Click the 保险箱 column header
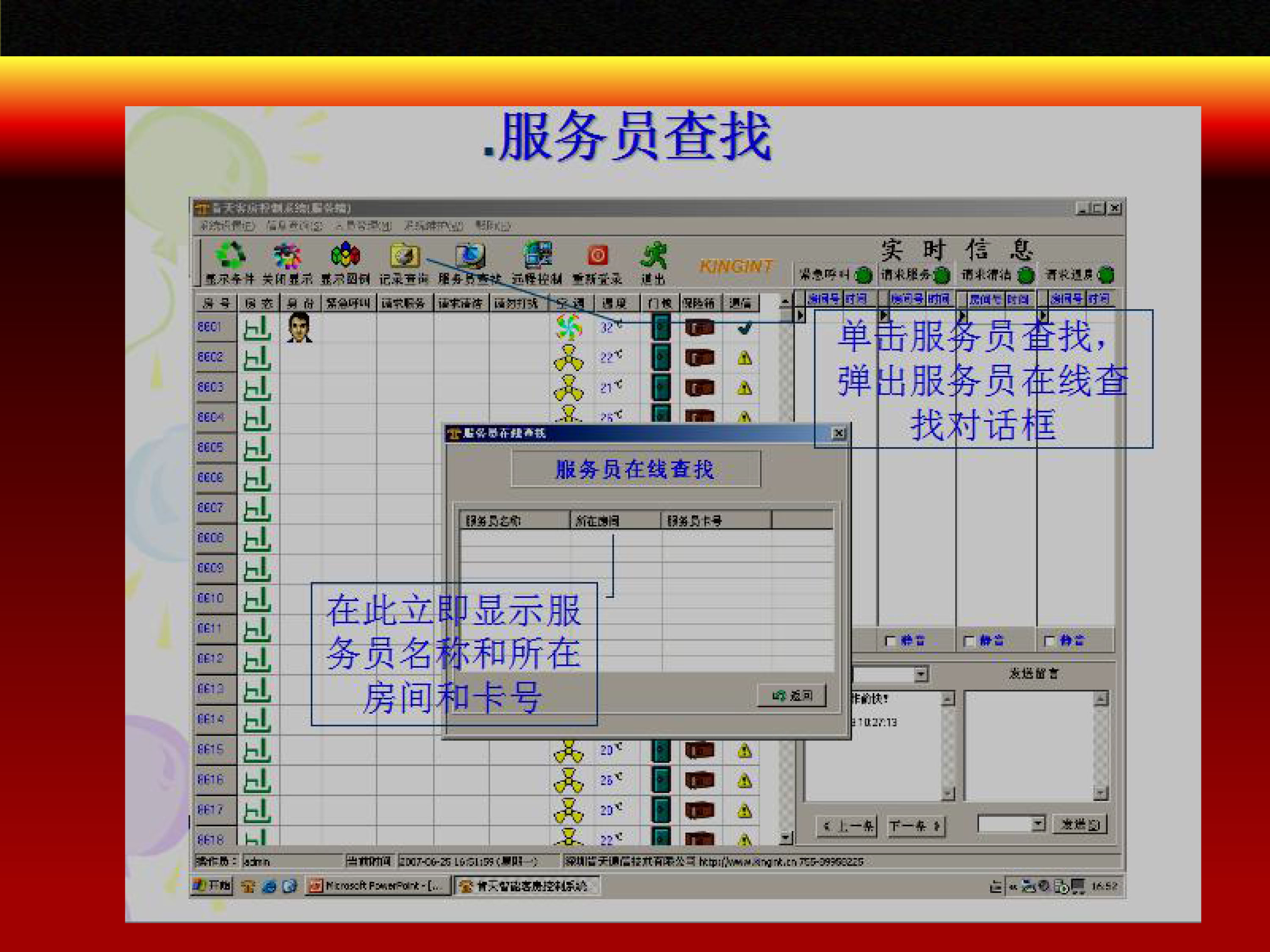Screen dimensions: 1270x952 699,303
